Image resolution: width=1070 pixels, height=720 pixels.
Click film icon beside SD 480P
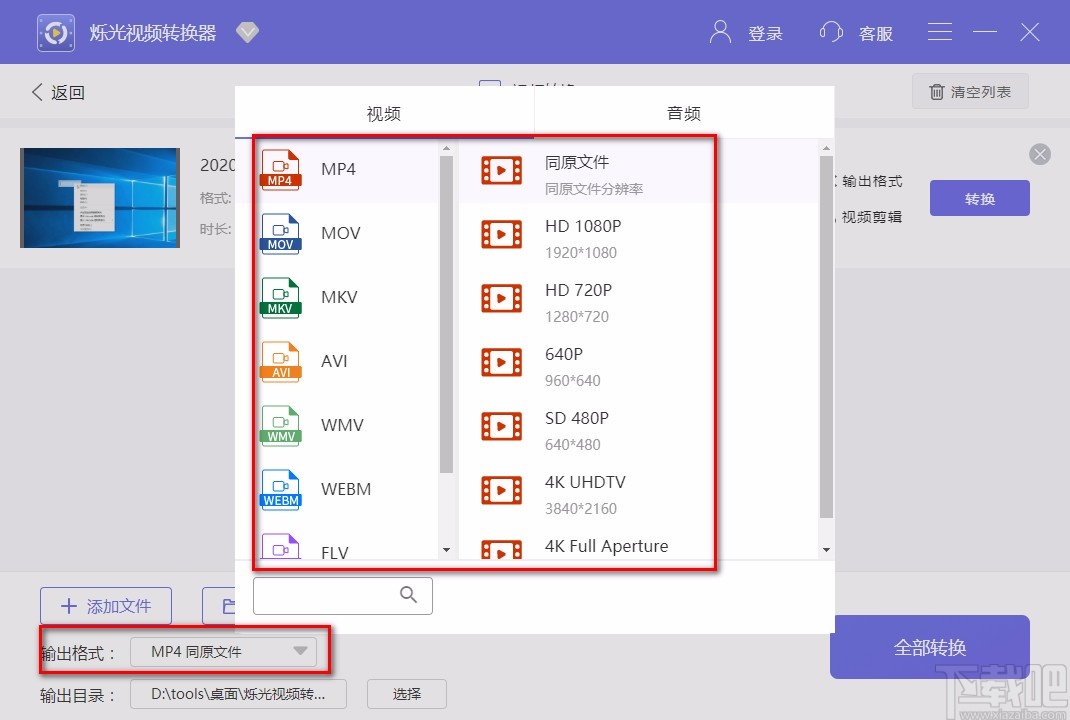coord(502,427)
